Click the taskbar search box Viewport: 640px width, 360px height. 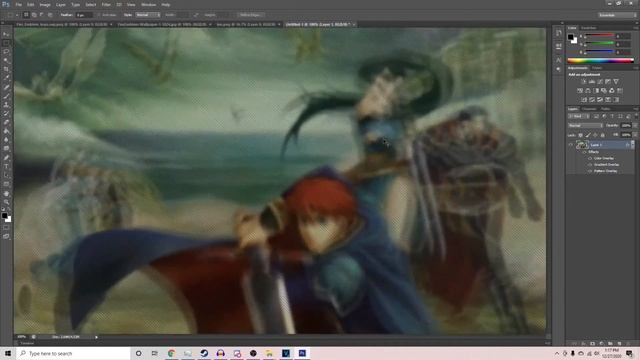pos(73,353)
